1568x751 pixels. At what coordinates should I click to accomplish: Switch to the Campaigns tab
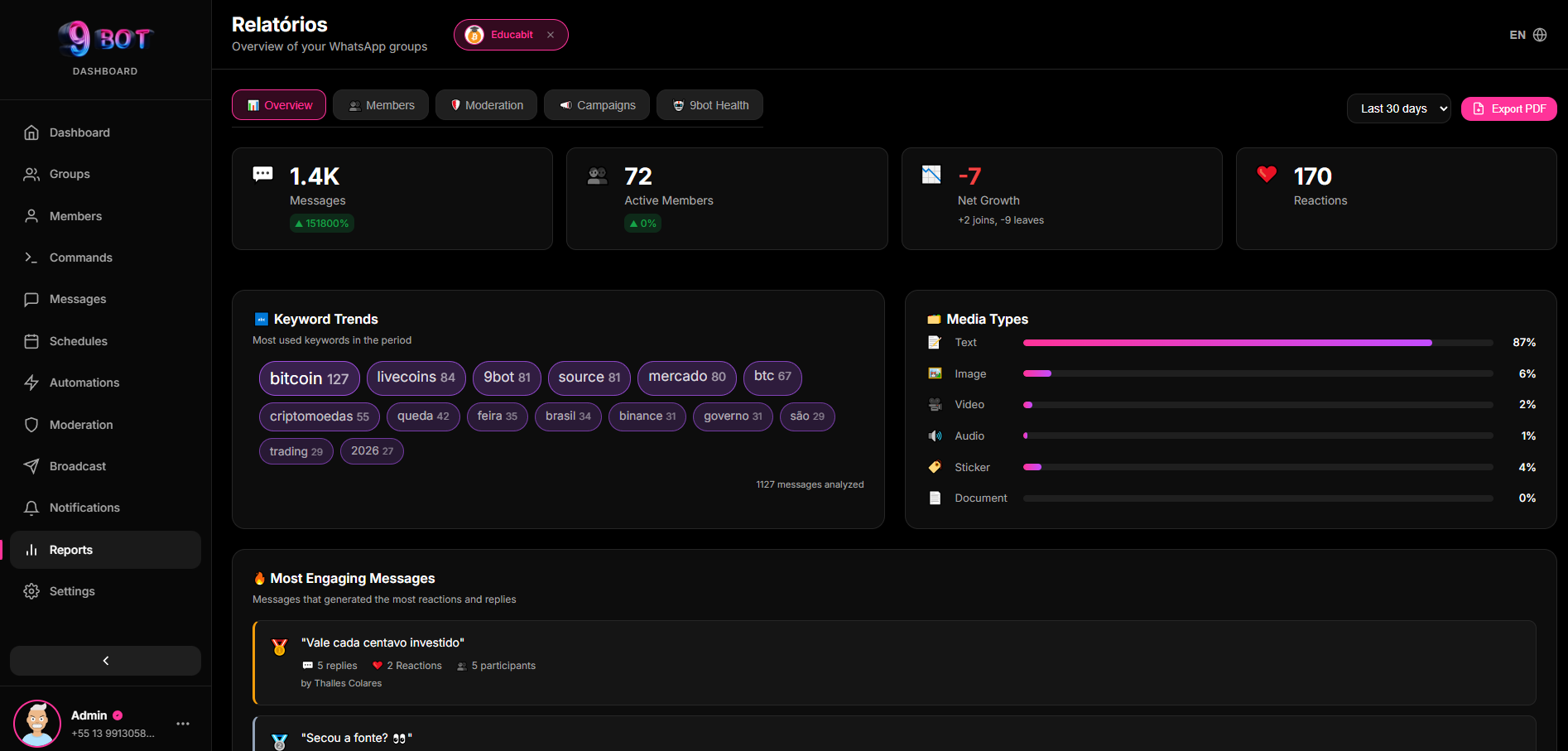click(596, 104)
